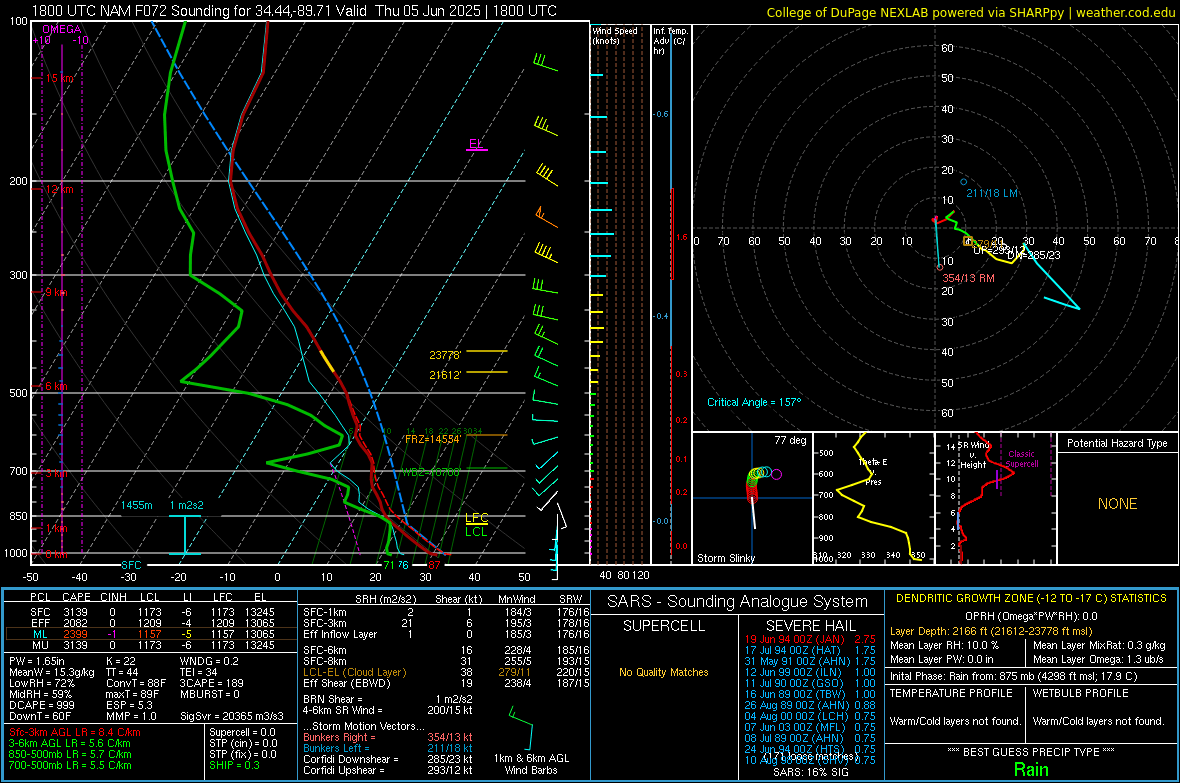Click the Theta-E v. Pres plot label
The height and width of the screenshot is (783, 1180).
tap(873, 471)
